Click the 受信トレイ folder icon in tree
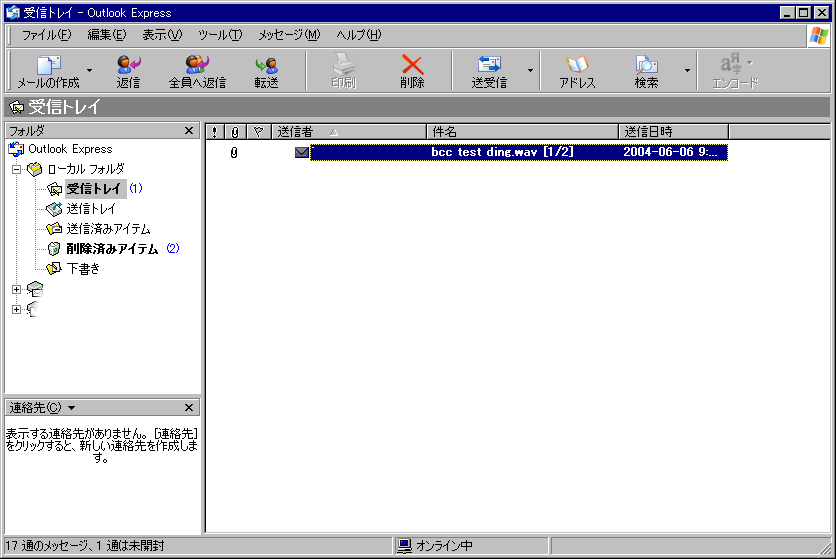The image size is (836, 559). pos(54,189)
